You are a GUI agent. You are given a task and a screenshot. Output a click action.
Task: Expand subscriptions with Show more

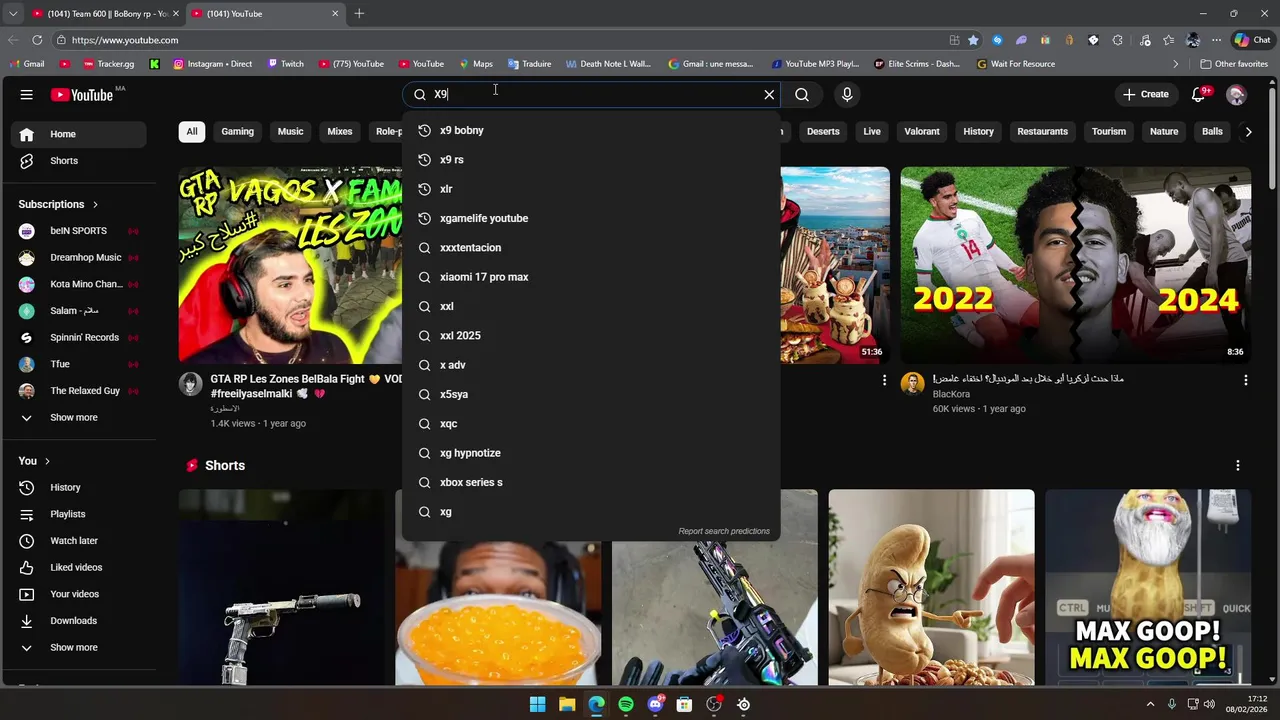pos(78,418)
